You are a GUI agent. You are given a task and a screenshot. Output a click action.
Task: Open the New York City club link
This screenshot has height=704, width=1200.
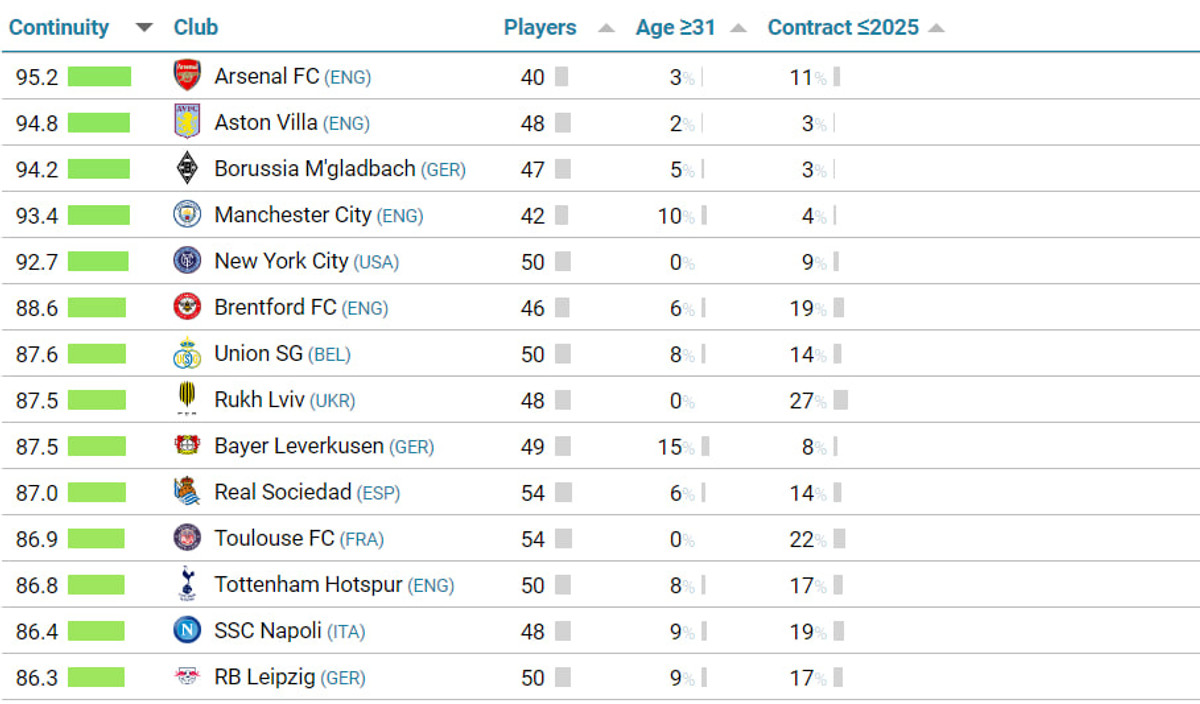(281, 261)
